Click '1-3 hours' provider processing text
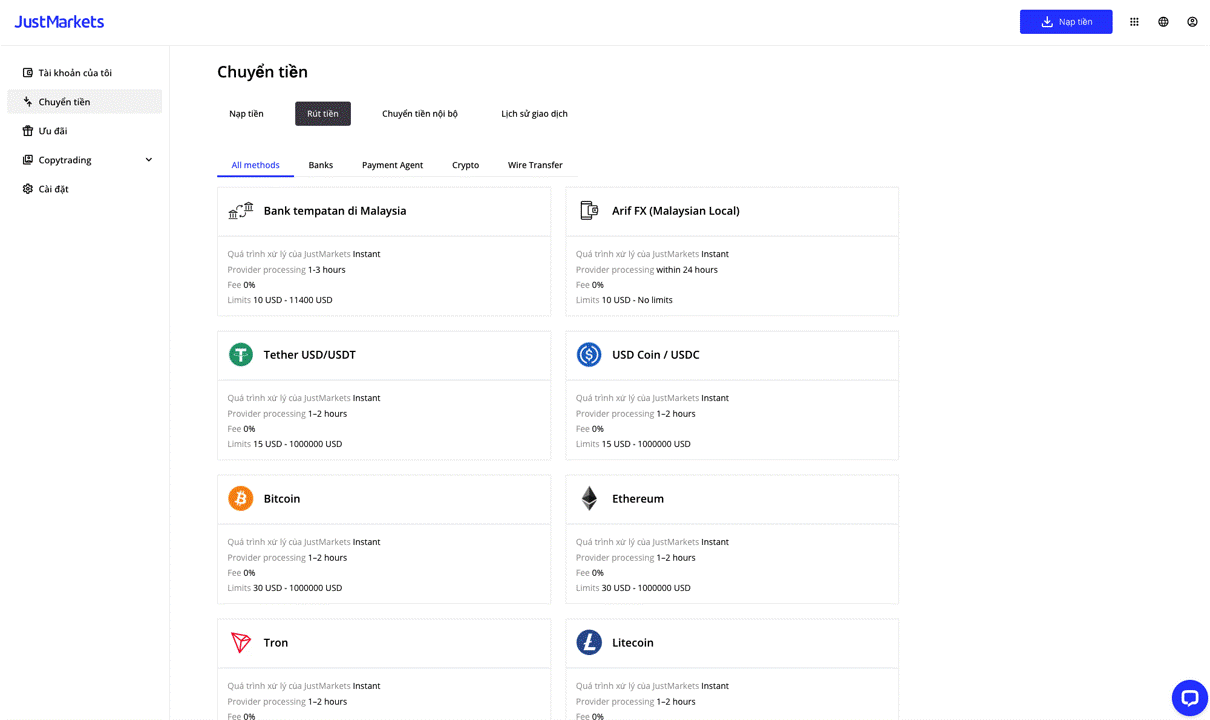 (327, 270)
